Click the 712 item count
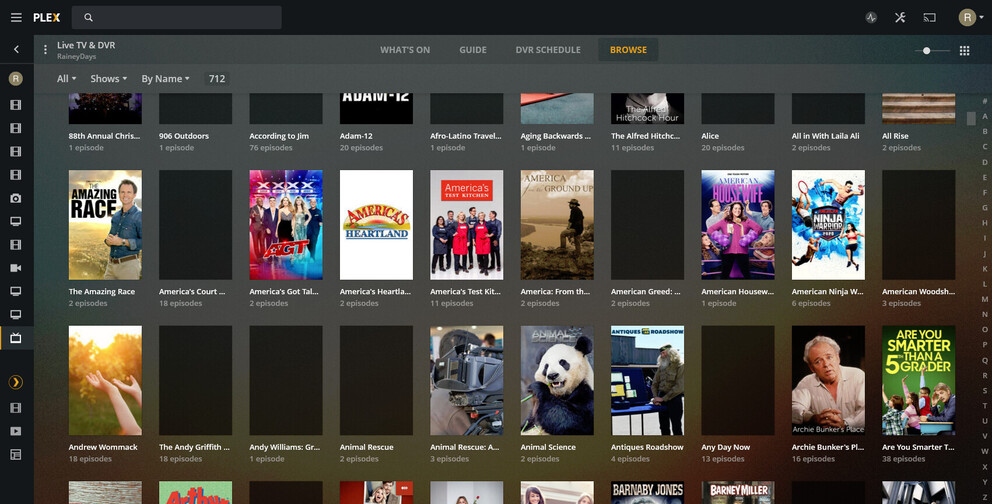 [x=217, y=79]
